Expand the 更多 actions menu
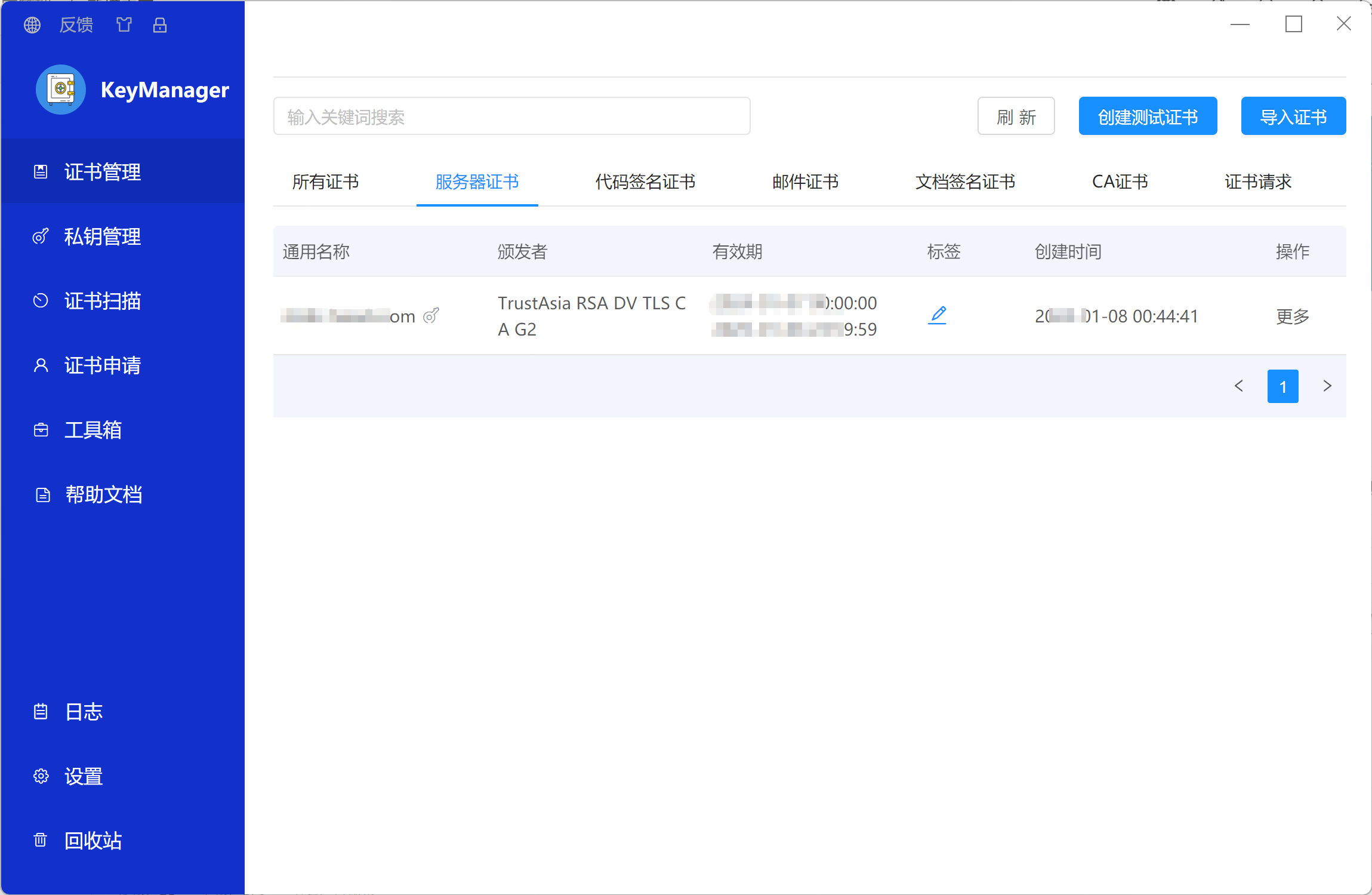 [1292, 316]
